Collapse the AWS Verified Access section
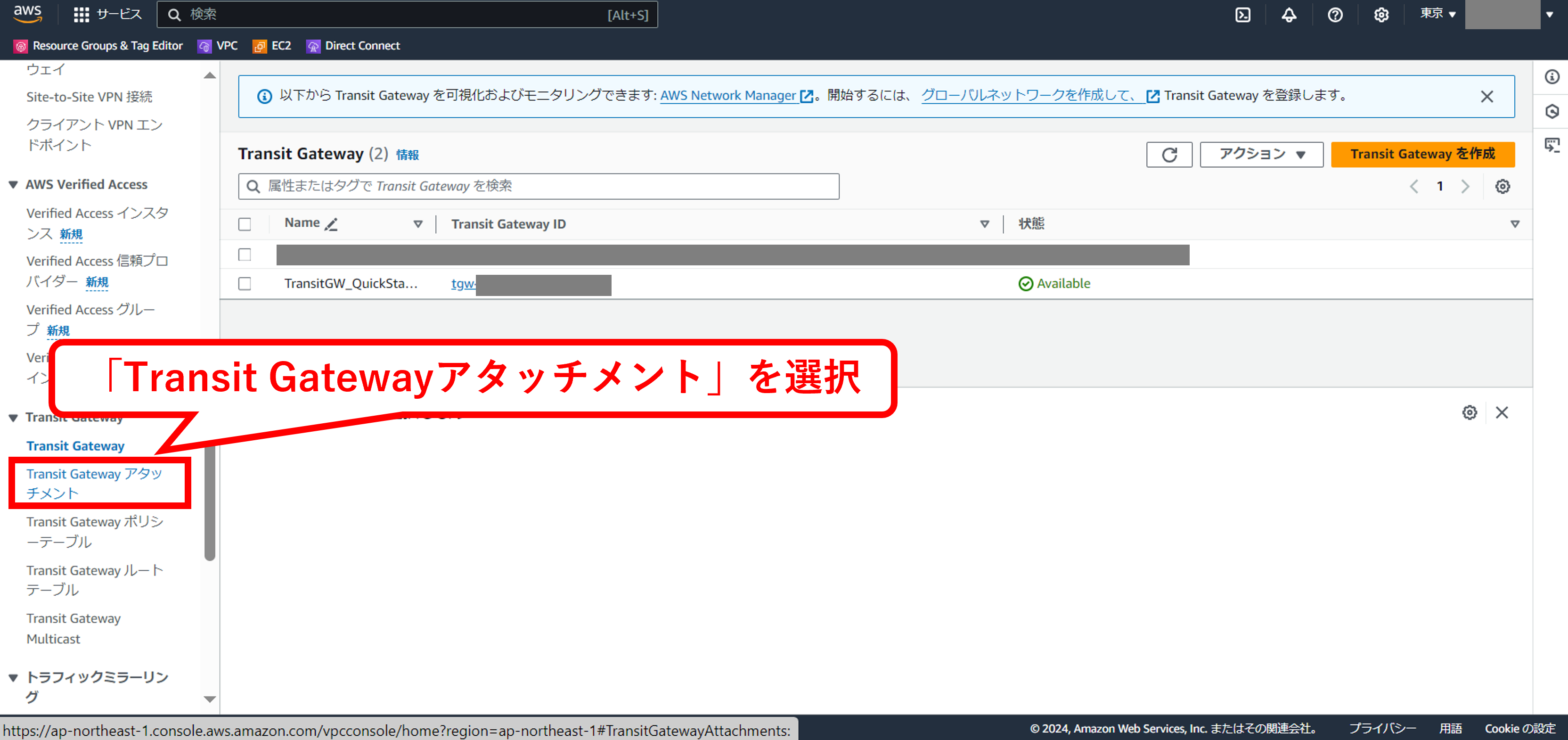1568x740 pixels. click(x=13, y=185)
